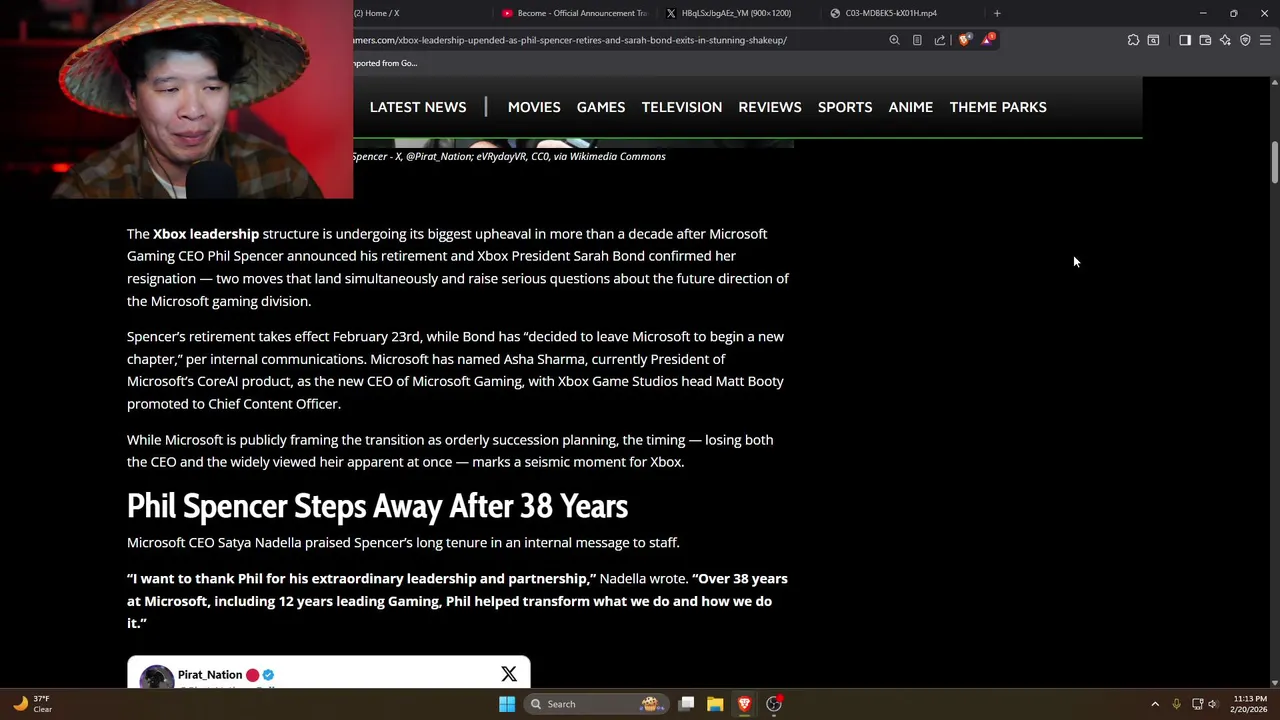The image size is (1280, 720).
Task: Open the GAMES section
Action: (601, 107)
